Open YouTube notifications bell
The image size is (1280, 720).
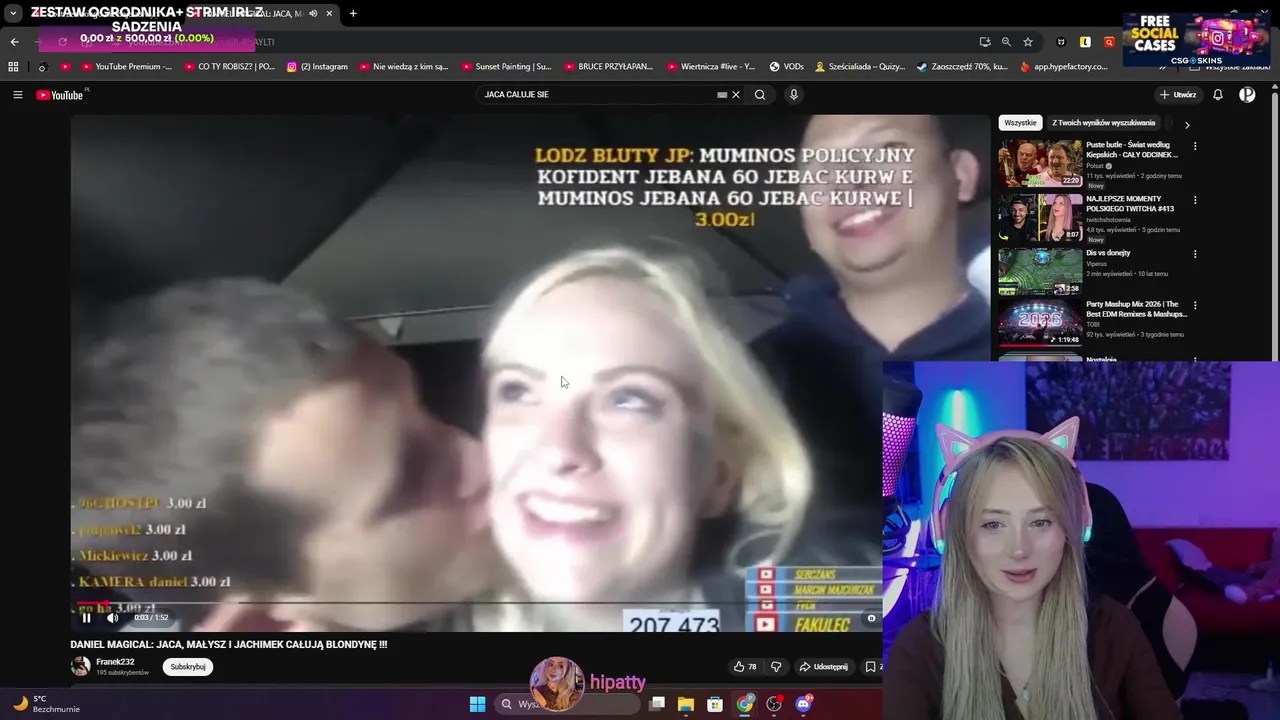tap(1218, 95)
